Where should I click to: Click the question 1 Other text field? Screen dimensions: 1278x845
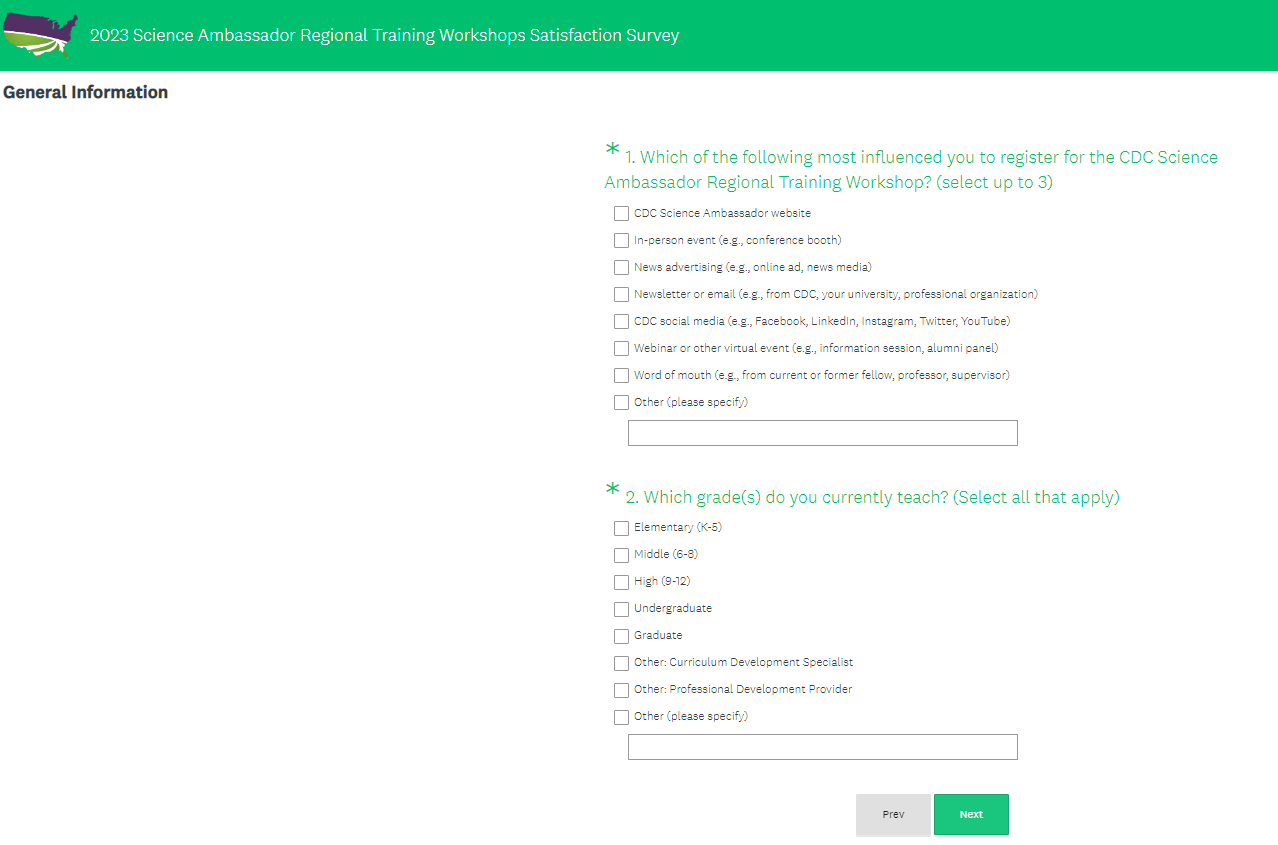[822, 433]
